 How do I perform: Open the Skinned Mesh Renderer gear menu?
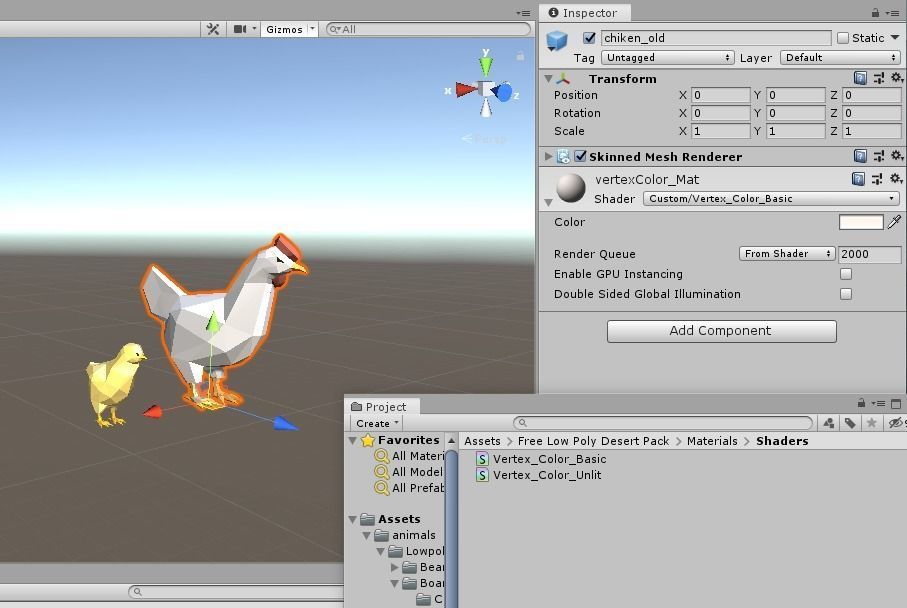pos(896,155)
